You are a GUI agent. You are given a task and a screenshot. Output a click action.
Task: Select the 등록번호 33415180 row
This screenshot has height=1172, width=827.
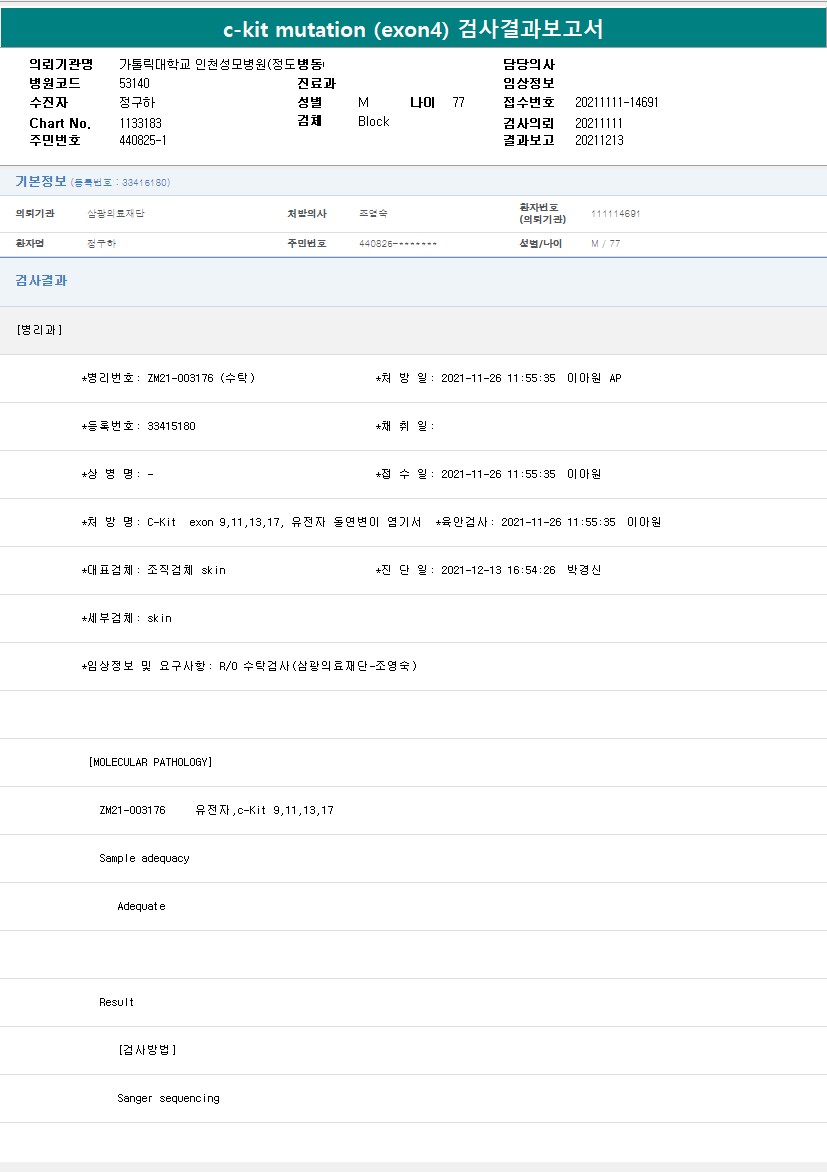[138, 426]
